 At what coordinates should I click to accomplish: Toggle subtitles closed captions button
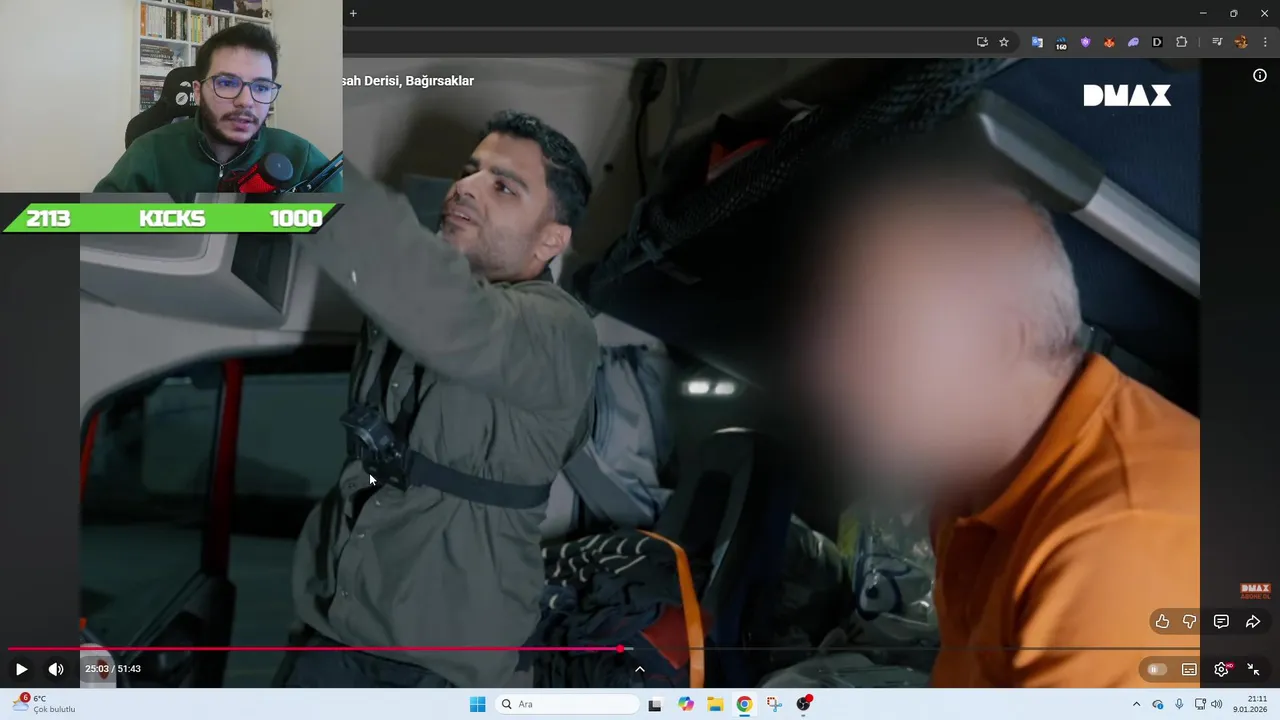[1189, 669]
